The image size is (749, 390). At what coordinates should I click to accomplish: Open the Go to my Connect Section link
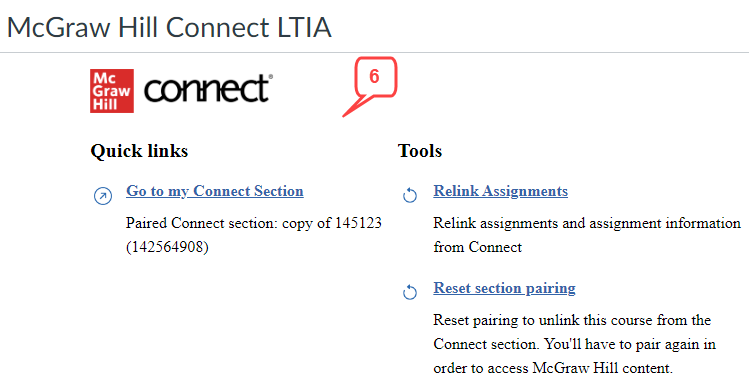214,191
